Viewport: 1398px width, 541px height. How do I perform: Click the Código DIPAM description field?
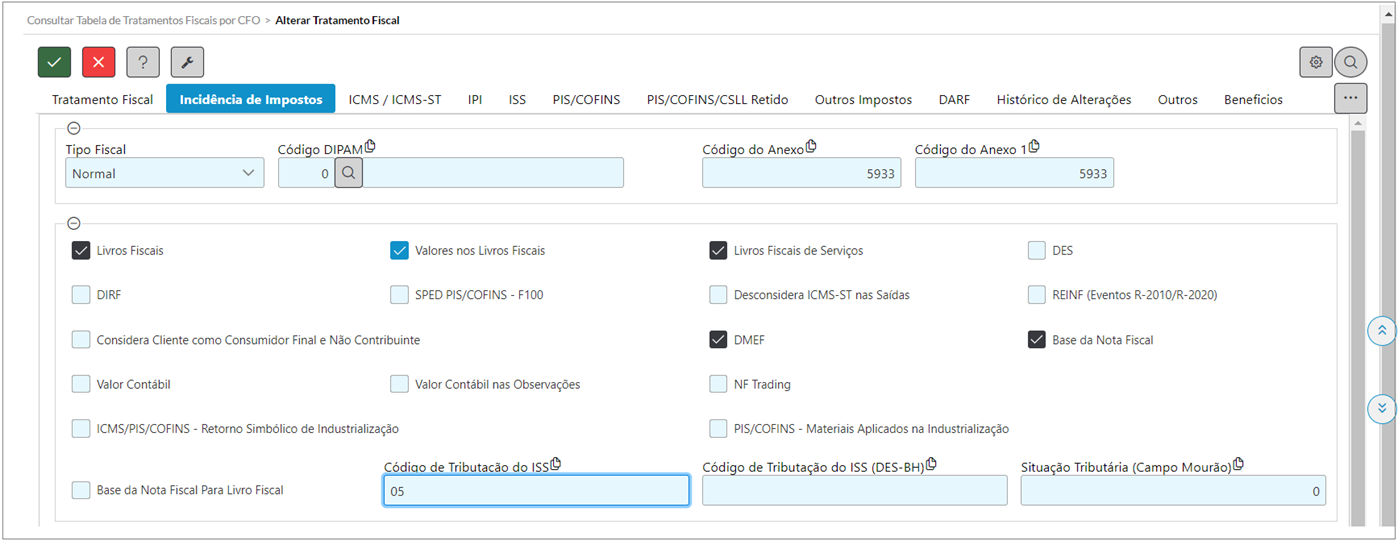[x=493, y=173]
